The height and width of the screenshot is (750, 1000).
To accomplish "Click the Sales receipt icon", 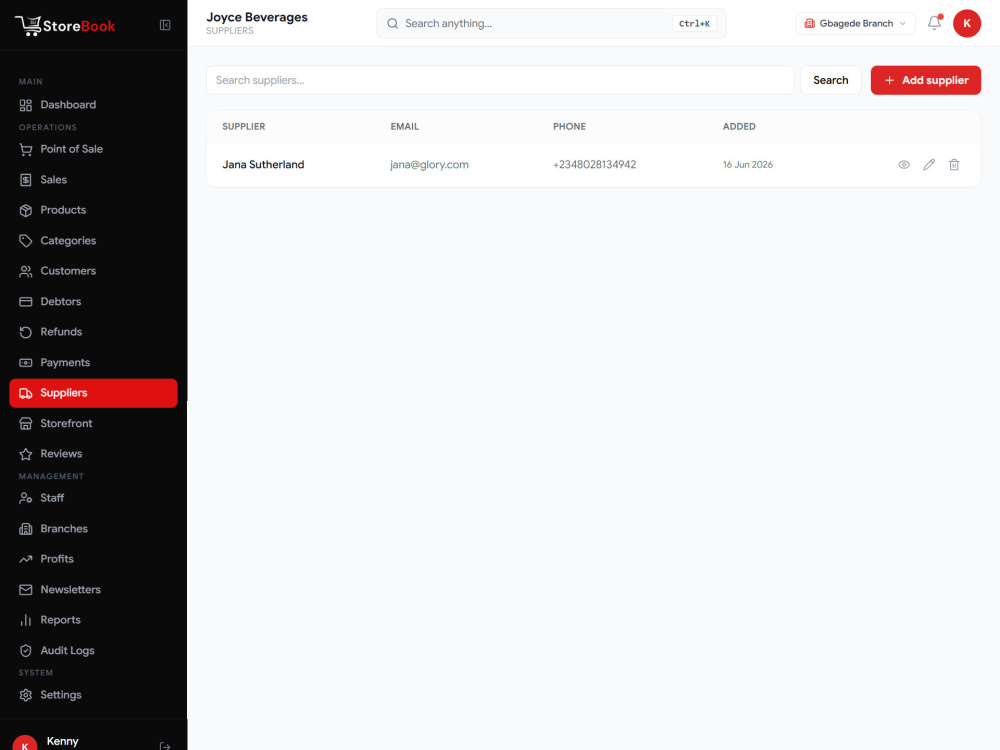I will coord(26,180).
